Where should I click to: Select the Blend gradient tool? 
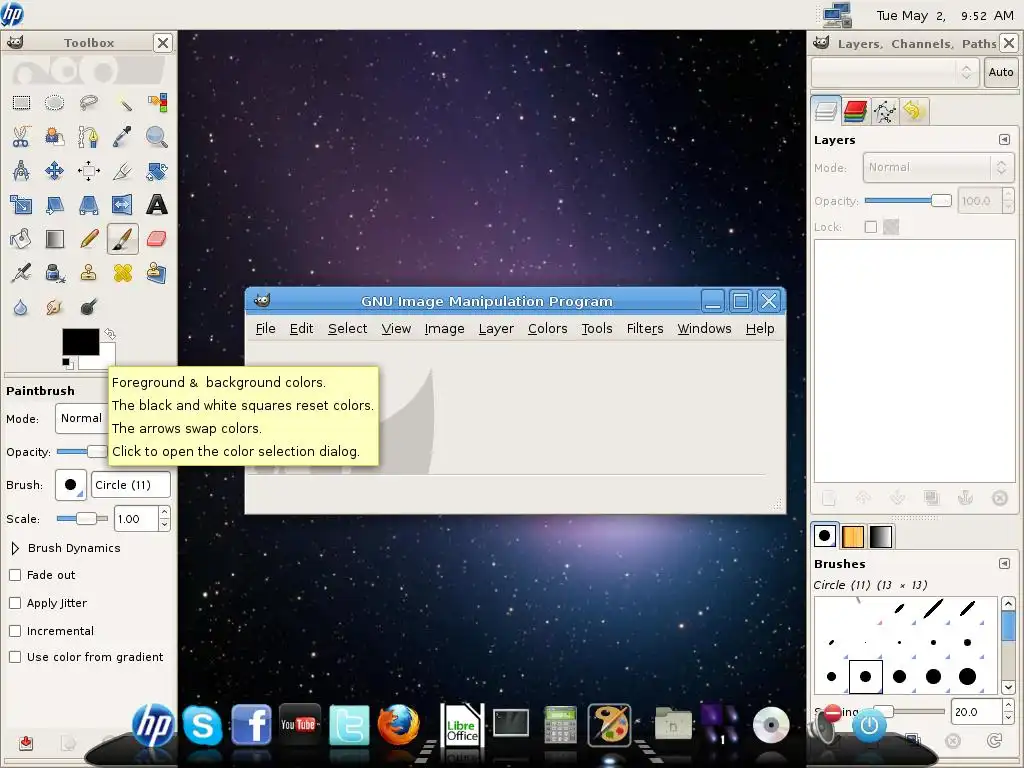tap(54, 239)
